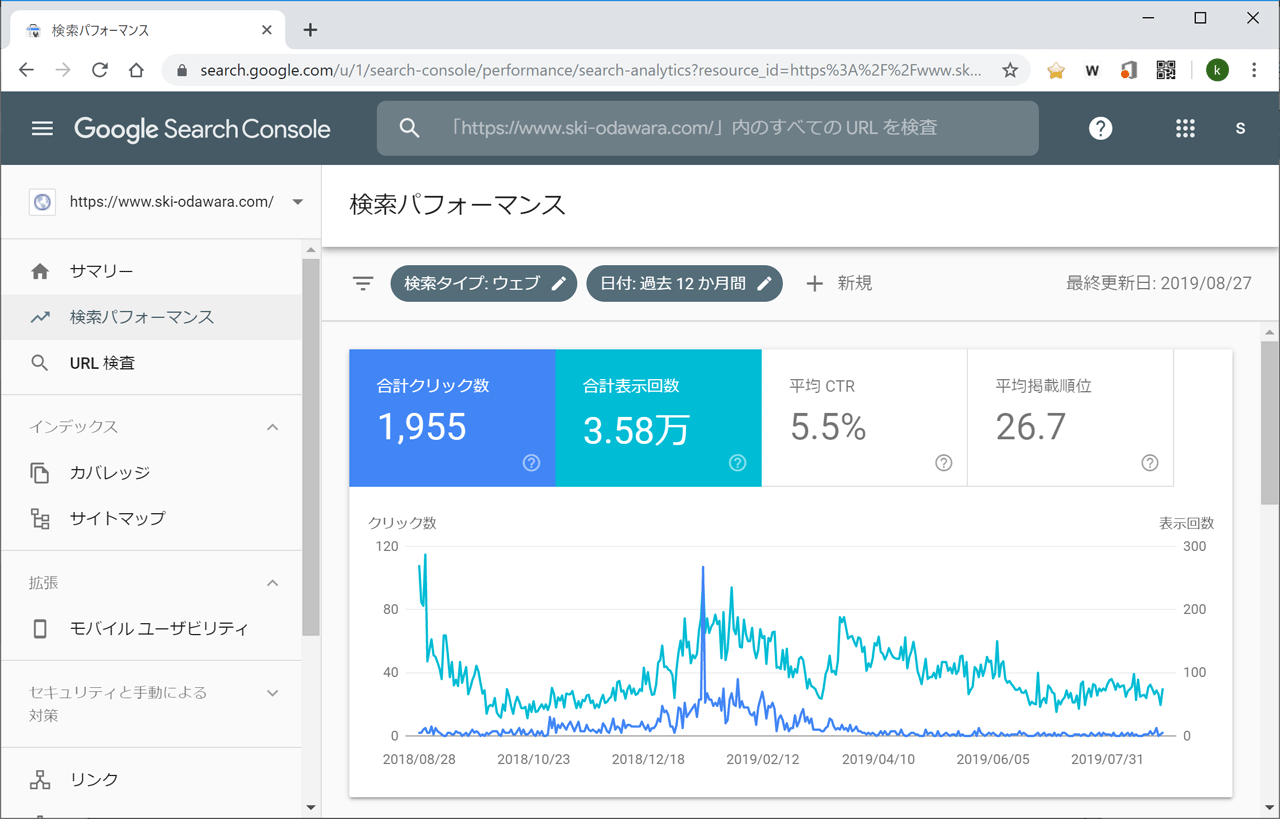Select the ski-odawara.com property name
Screen dimensions: 1280x819
(171, 202)
